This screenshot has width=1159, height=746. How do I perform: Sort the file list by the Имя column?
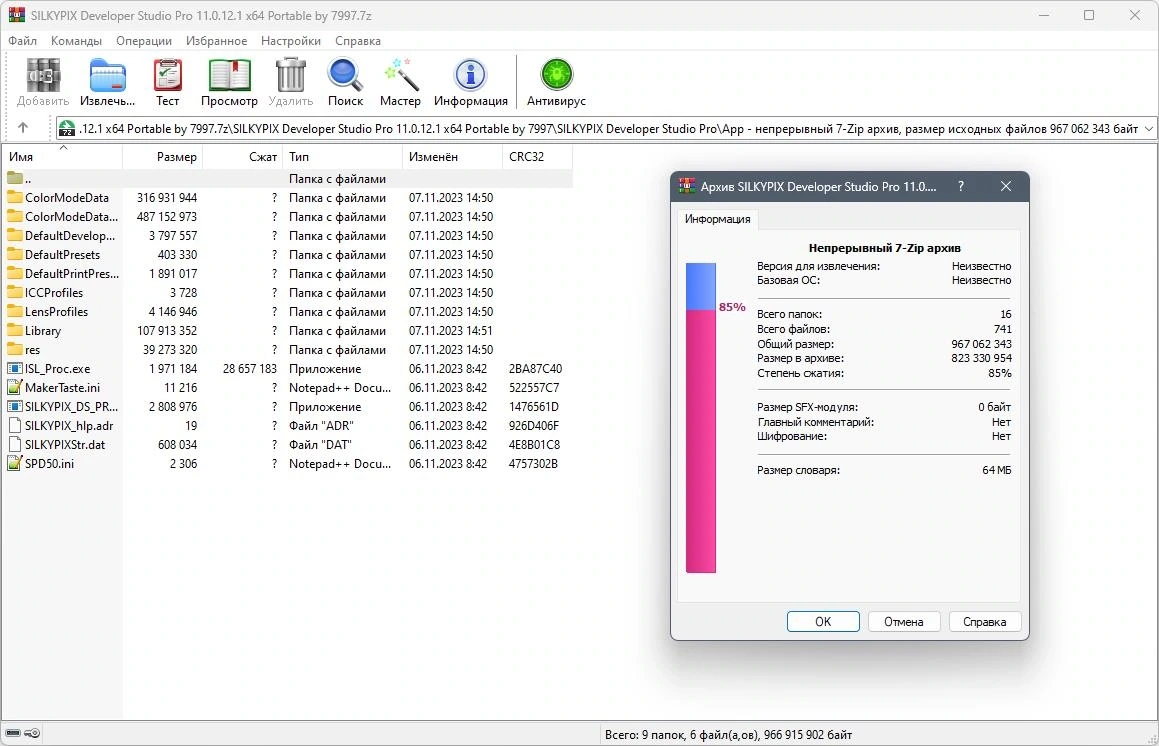[62, 157]
